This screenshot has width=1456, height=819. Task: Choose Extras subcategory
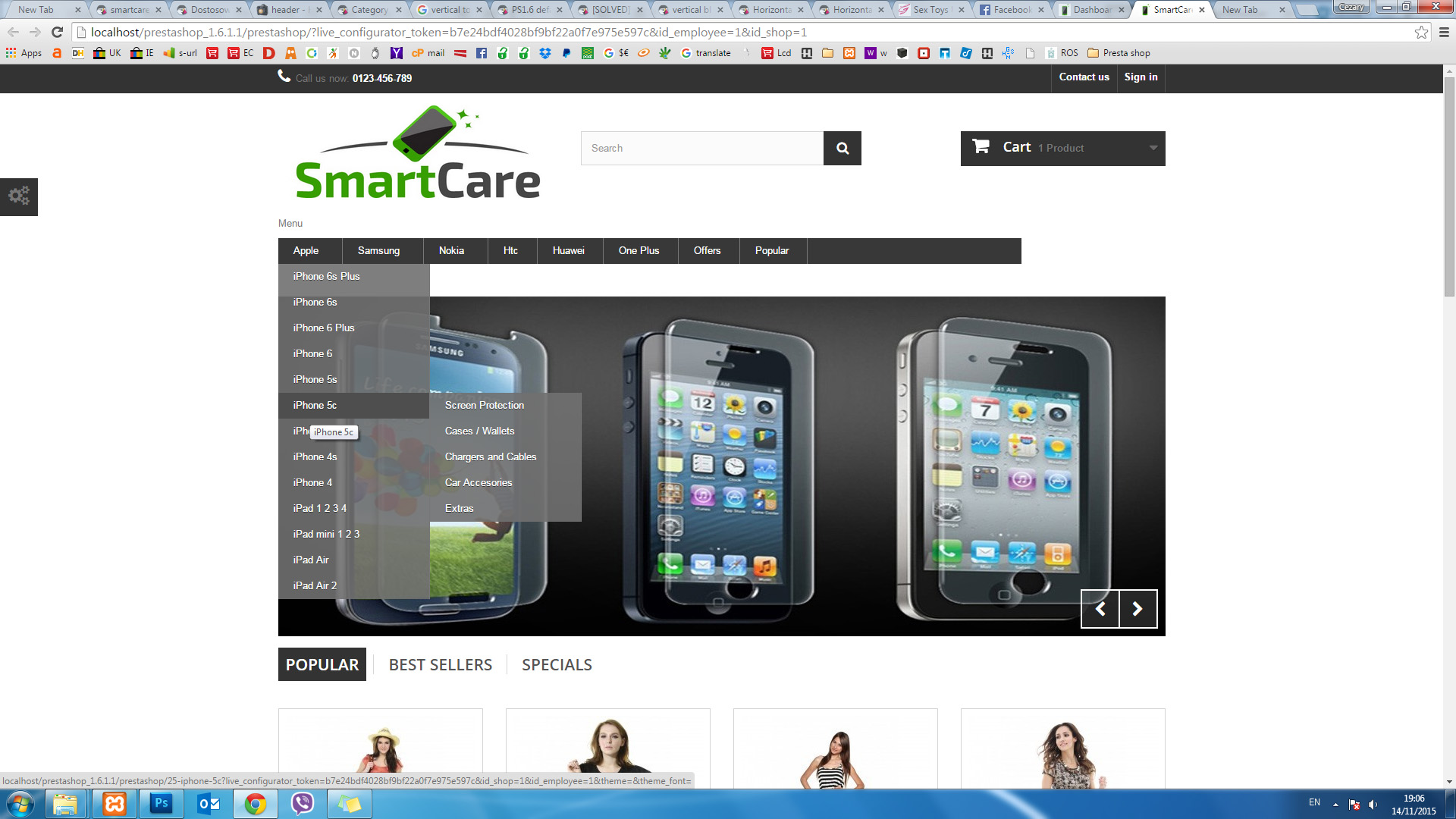coord(506,508)
